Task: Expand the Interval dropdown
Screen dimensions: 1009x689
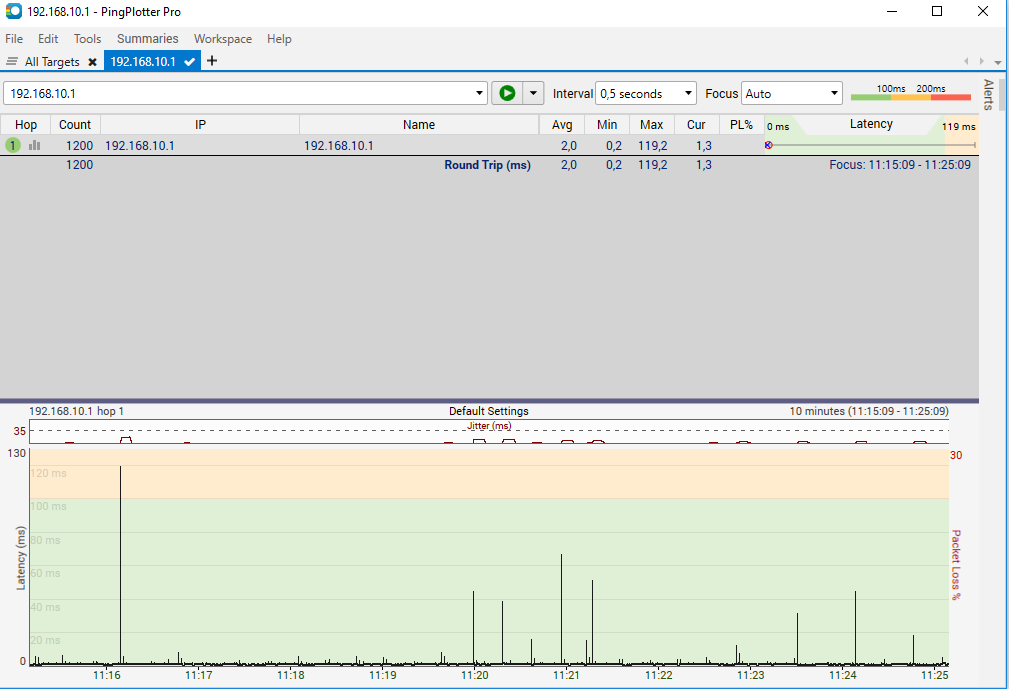Action: 688,93
